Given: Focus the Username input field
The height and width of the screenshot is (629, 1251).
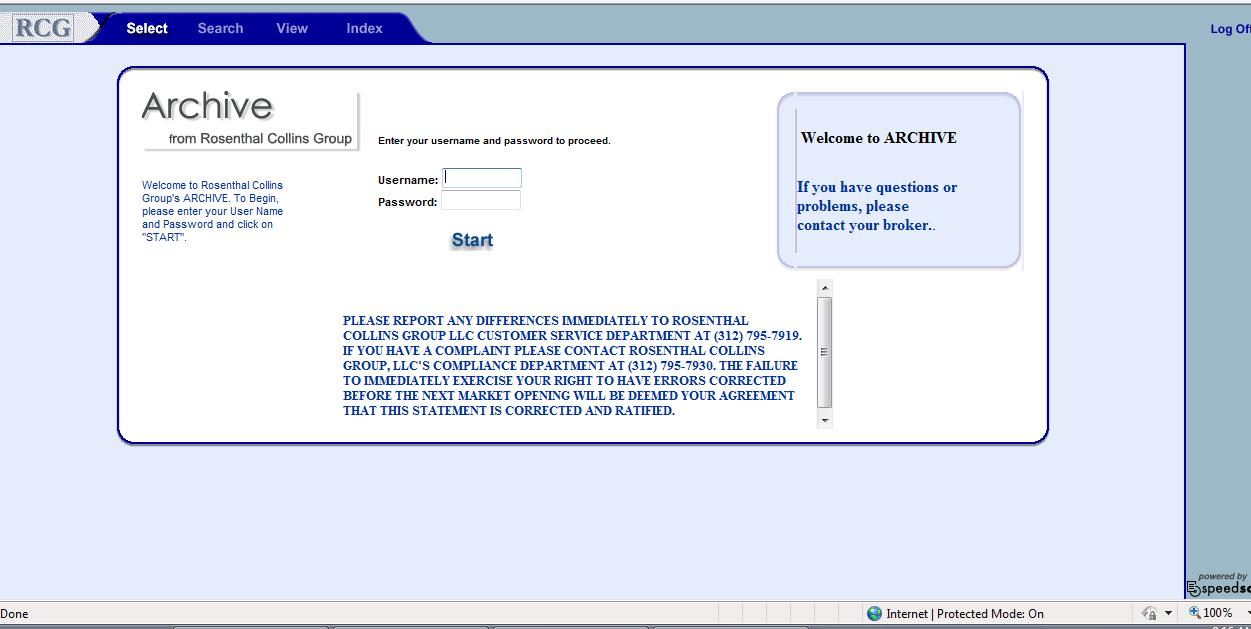Looking at the screenshot, I should coord(482,178).
